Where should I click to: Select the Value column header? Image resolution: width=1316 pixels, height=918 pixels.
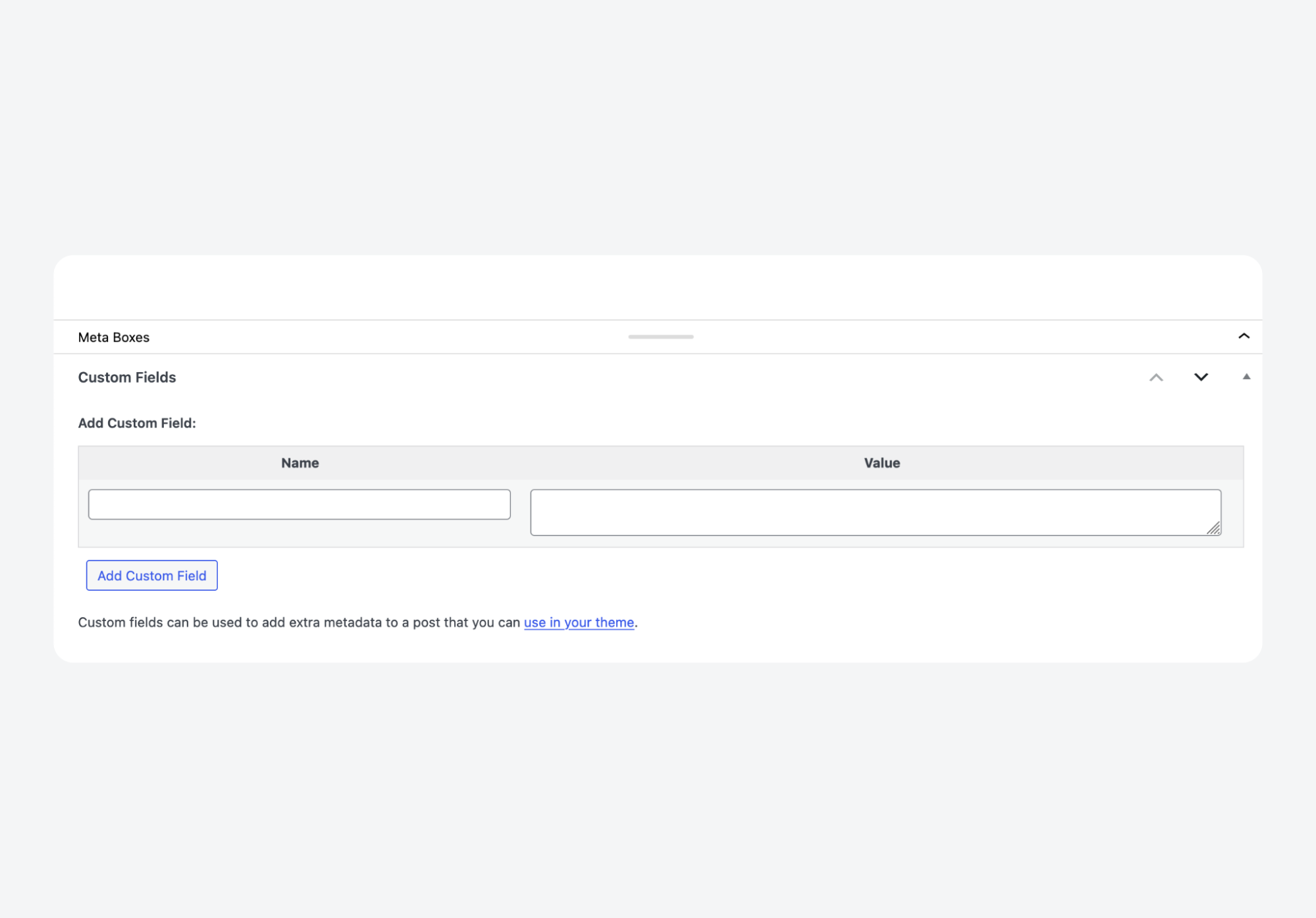pyautogui.click(x=882, y=463)
